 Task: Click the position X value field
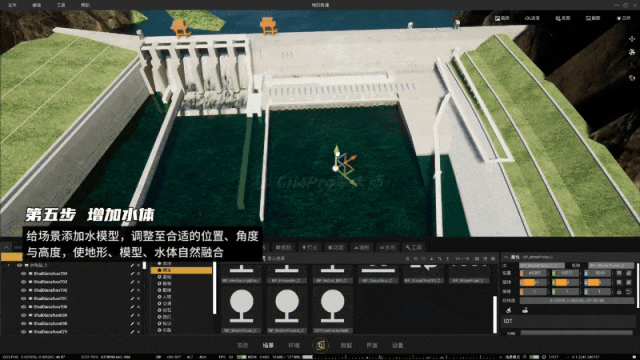tap(534, 273)
